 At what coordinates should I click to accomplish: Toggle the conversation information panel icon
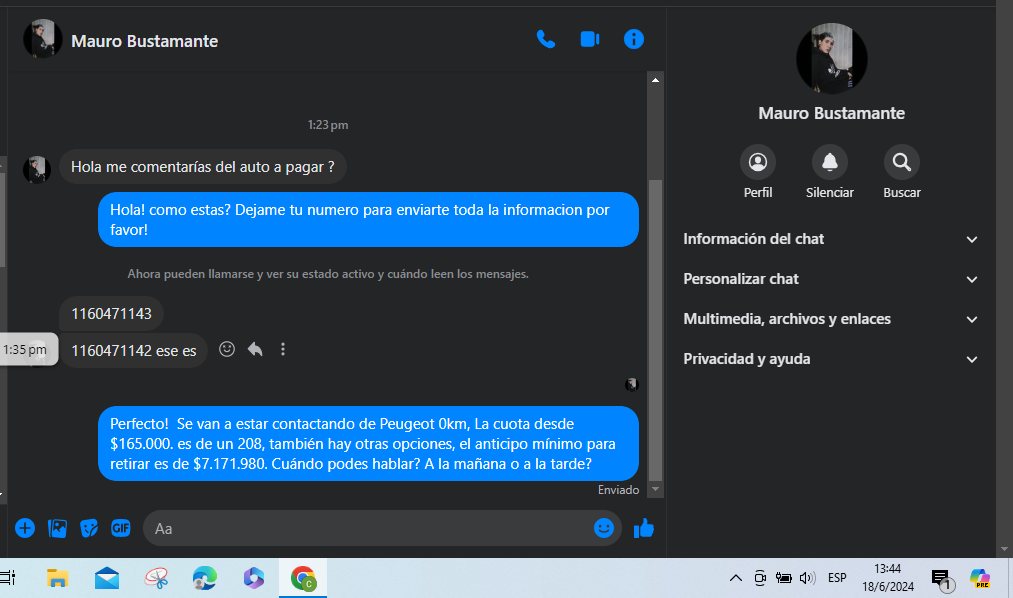[x=634, y=39]
